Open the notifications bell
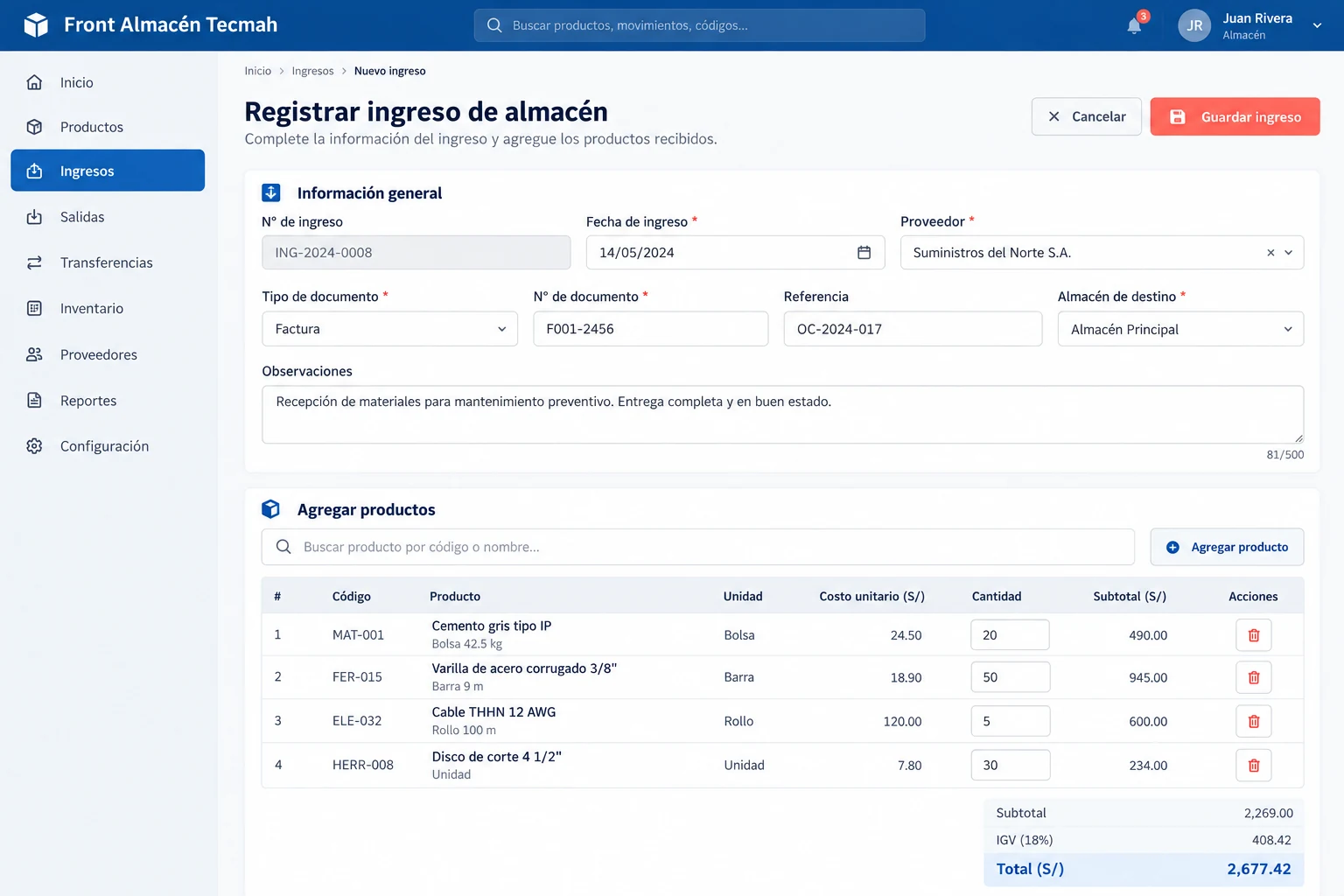 (1135, 25)
